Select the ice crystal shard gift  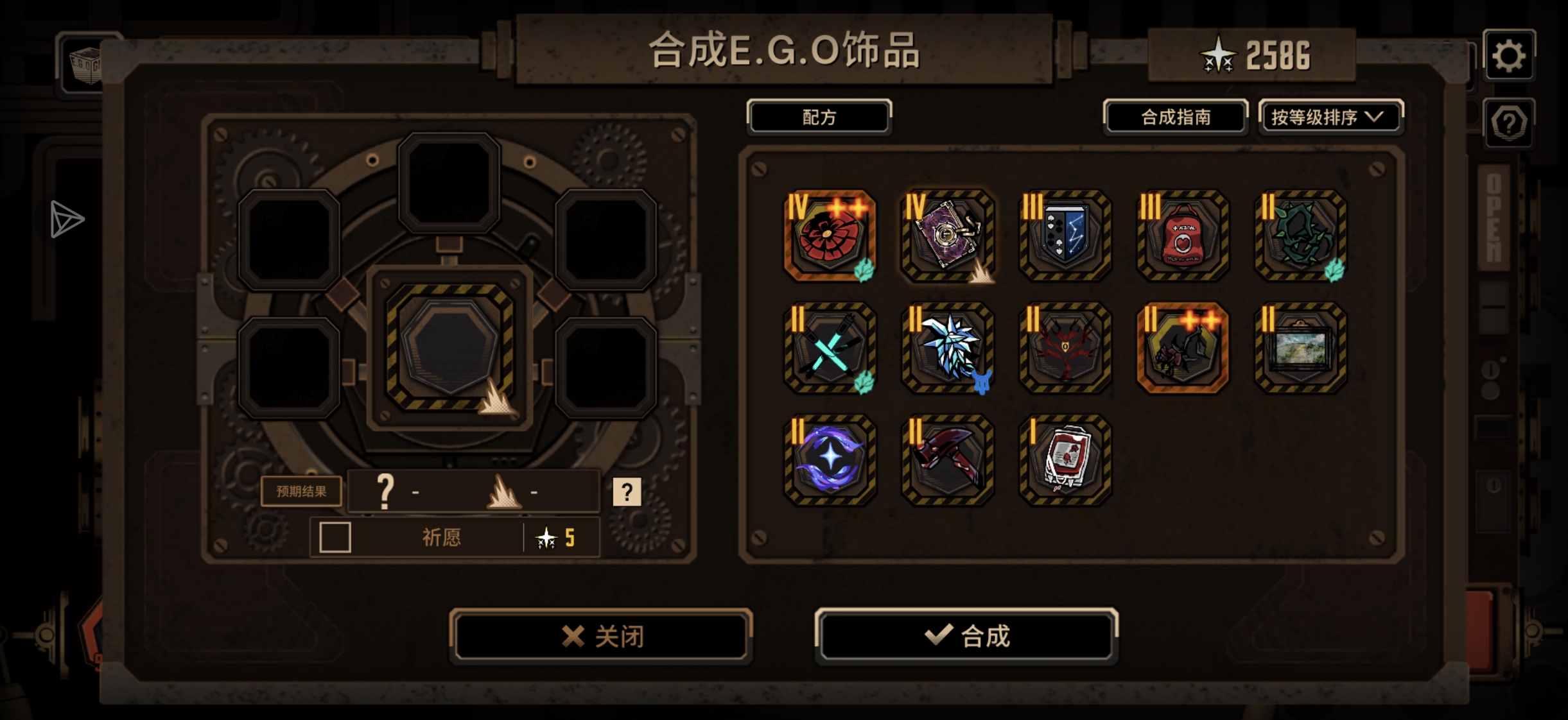(948, 348)
